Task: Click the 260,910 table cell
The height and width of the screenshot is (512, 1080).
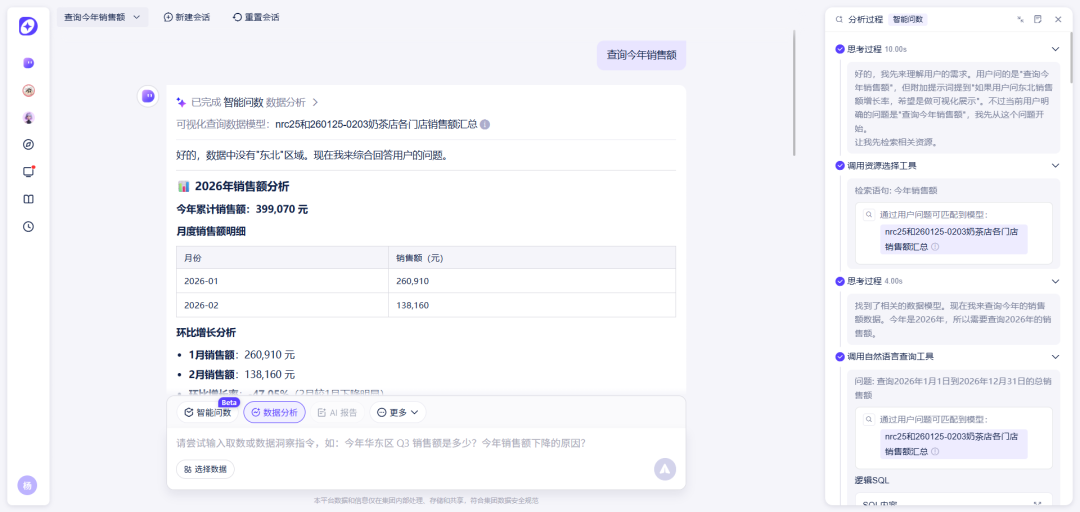Action: click(532, 280)
